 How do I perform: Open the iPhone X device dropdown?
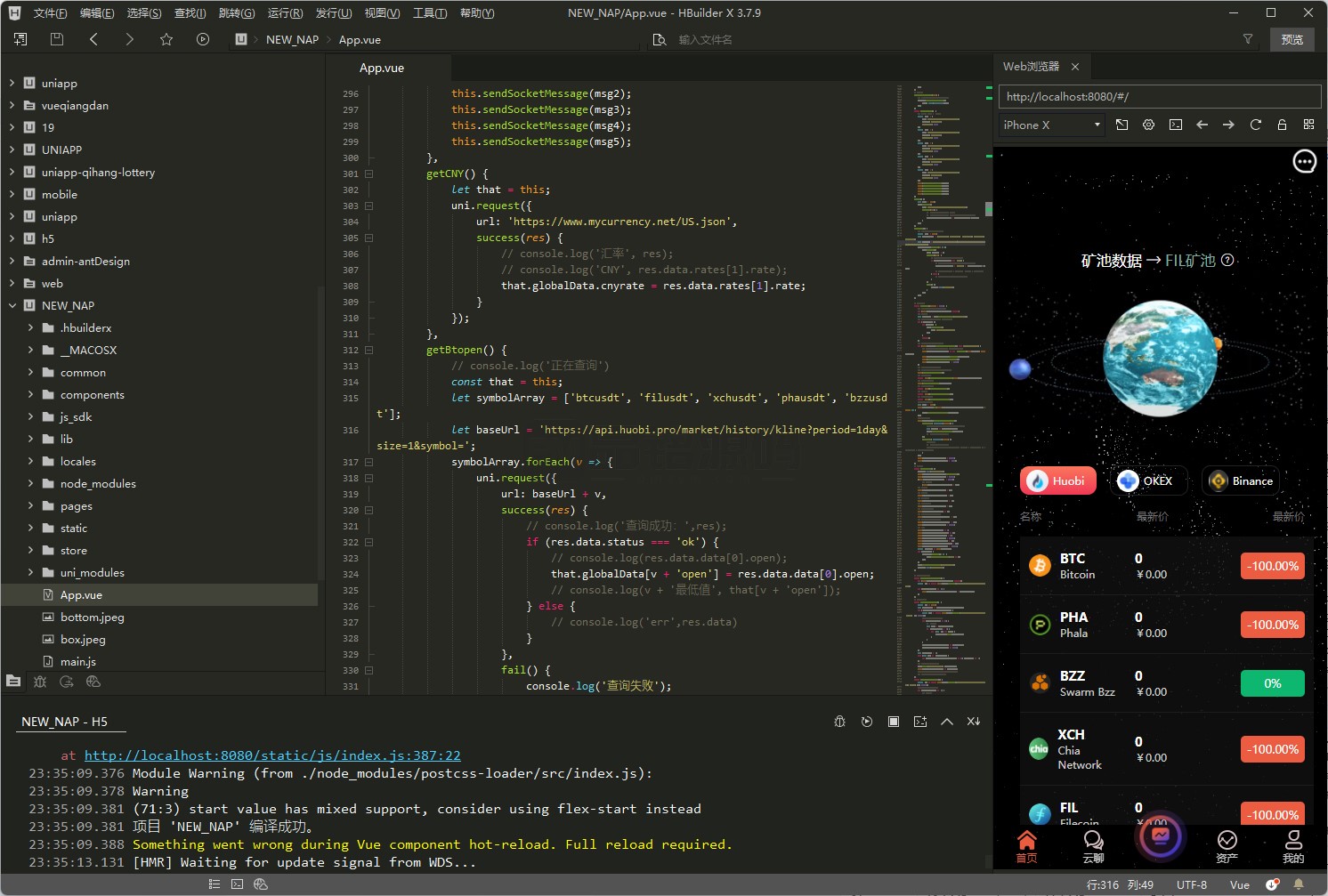coord(1052,125)
